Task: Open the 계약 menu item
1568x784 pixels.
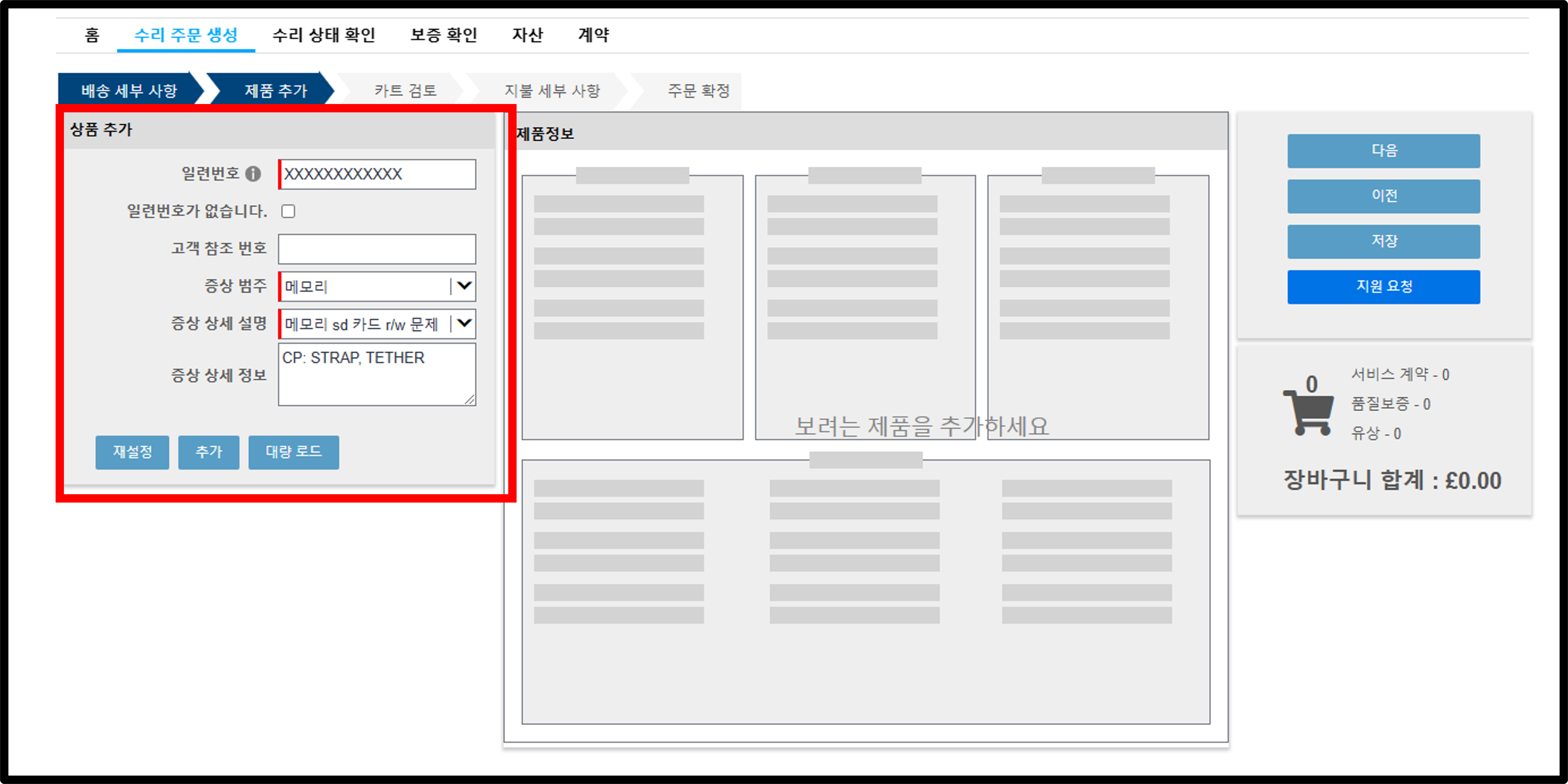Action: click(594, 35)
